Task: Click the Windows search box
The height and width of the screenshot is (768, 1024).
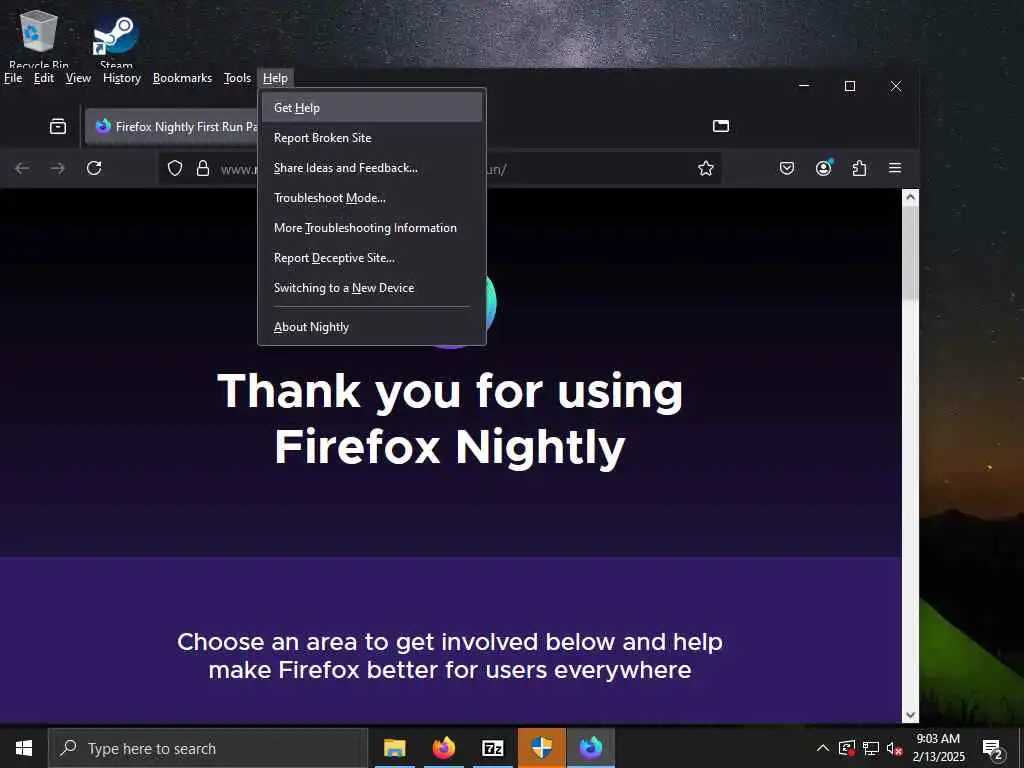Action: pyautogui.click(x=208, y=748)
